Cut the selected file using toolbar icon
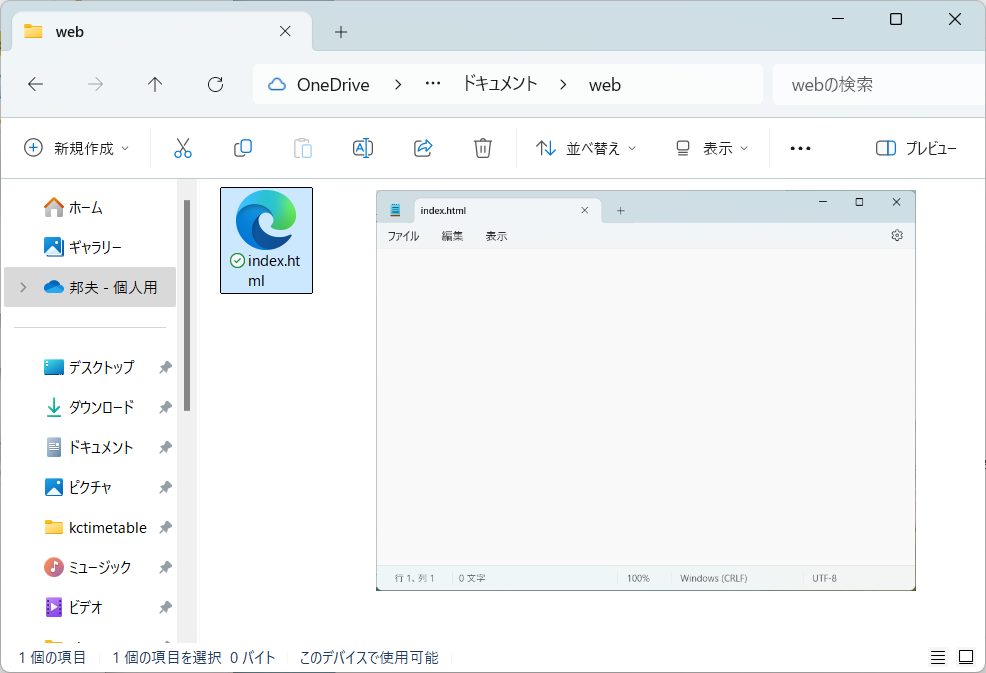Screen dimensions: 986x673 (x=183, y=147)
